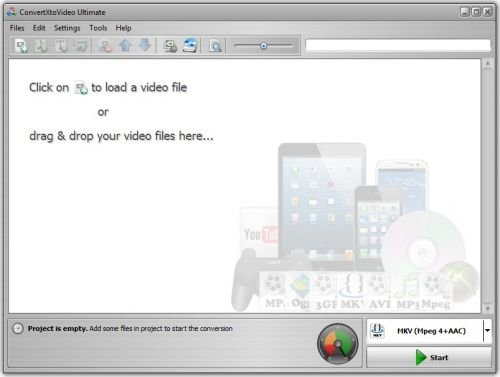Click the blue disc burn icon

pyautogui.click(x=190, y=45)
